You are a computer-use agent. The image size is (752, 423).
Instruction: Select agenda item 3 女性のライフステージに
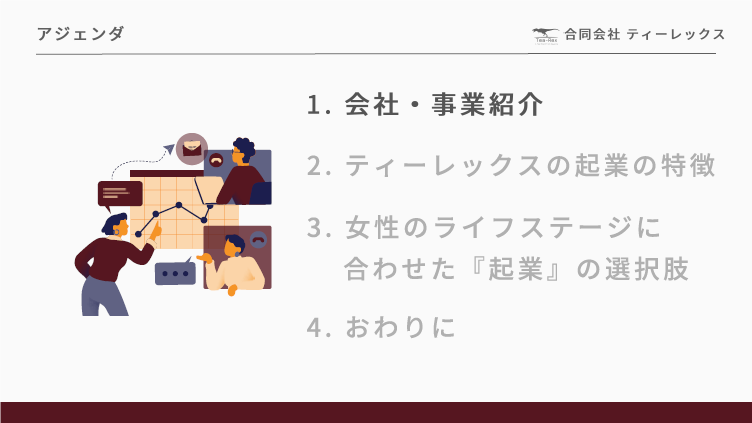tap(484, 227)
